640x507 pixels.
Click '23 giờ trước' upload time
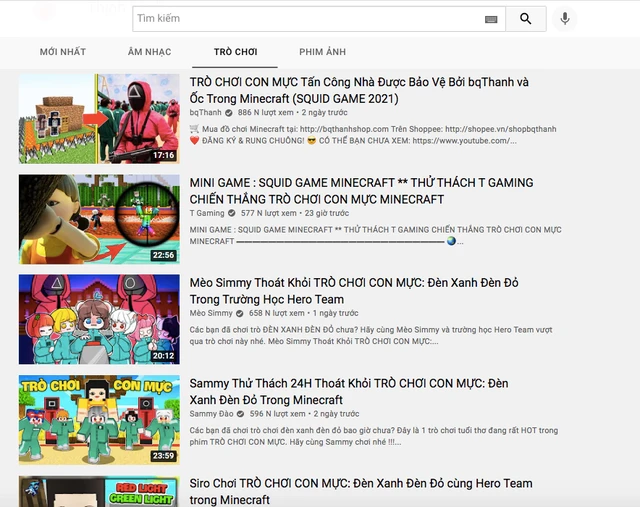click(x=327, y=213)
